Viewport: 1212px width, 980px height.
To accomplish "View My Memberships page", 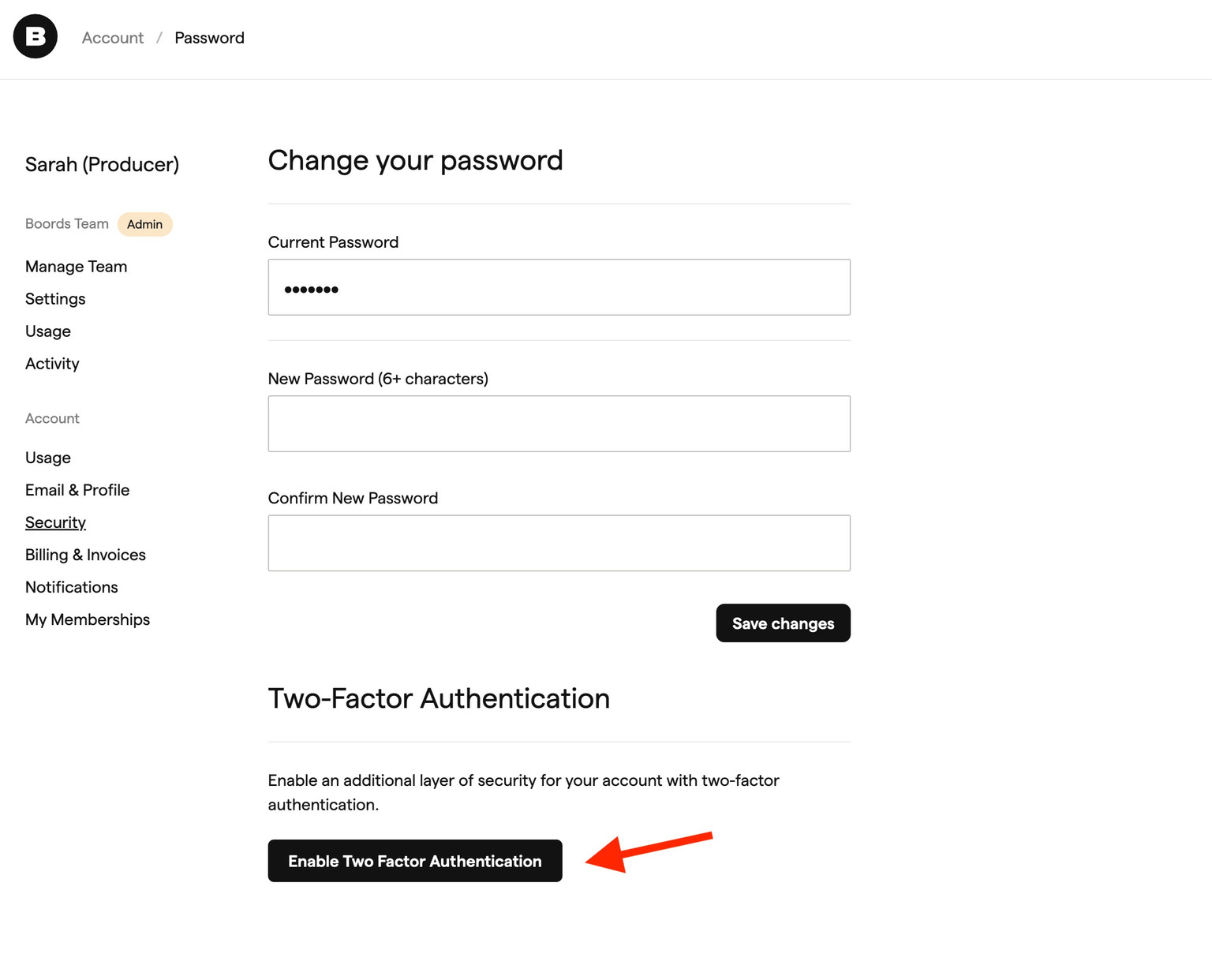I will tap(87, 619).
